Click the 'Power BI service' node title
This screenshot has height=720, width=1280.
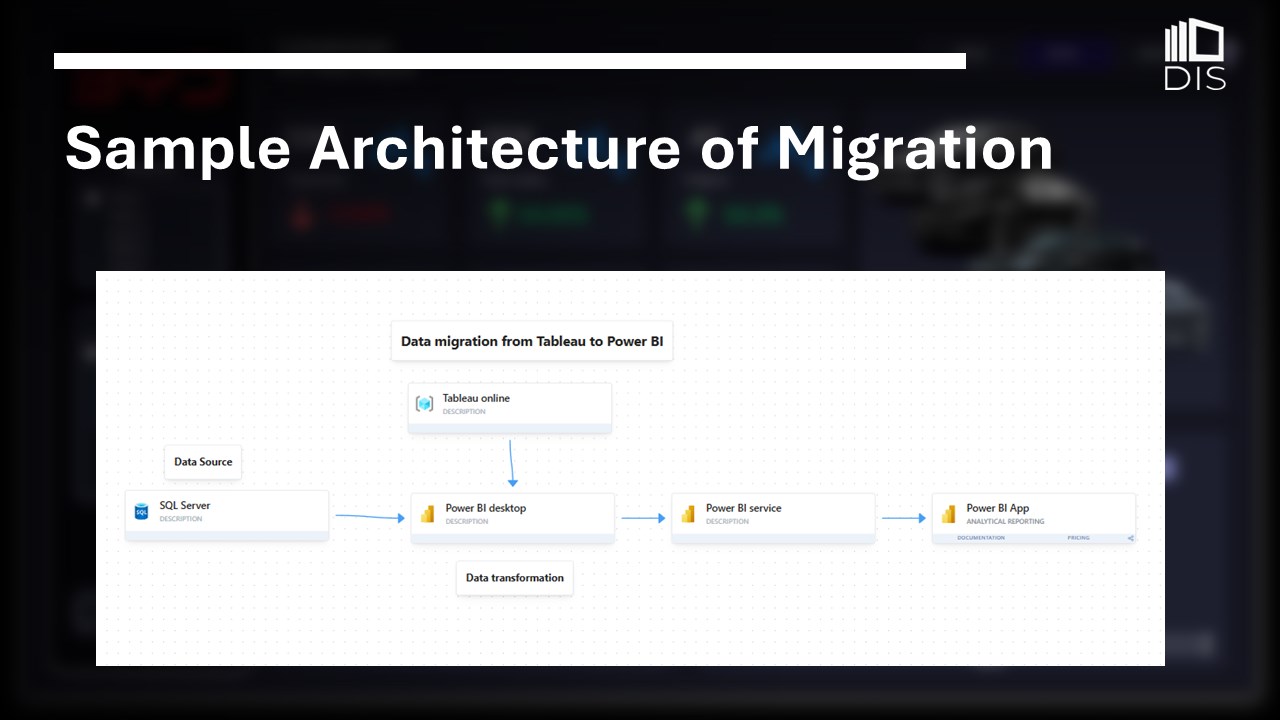click(744, 508)
